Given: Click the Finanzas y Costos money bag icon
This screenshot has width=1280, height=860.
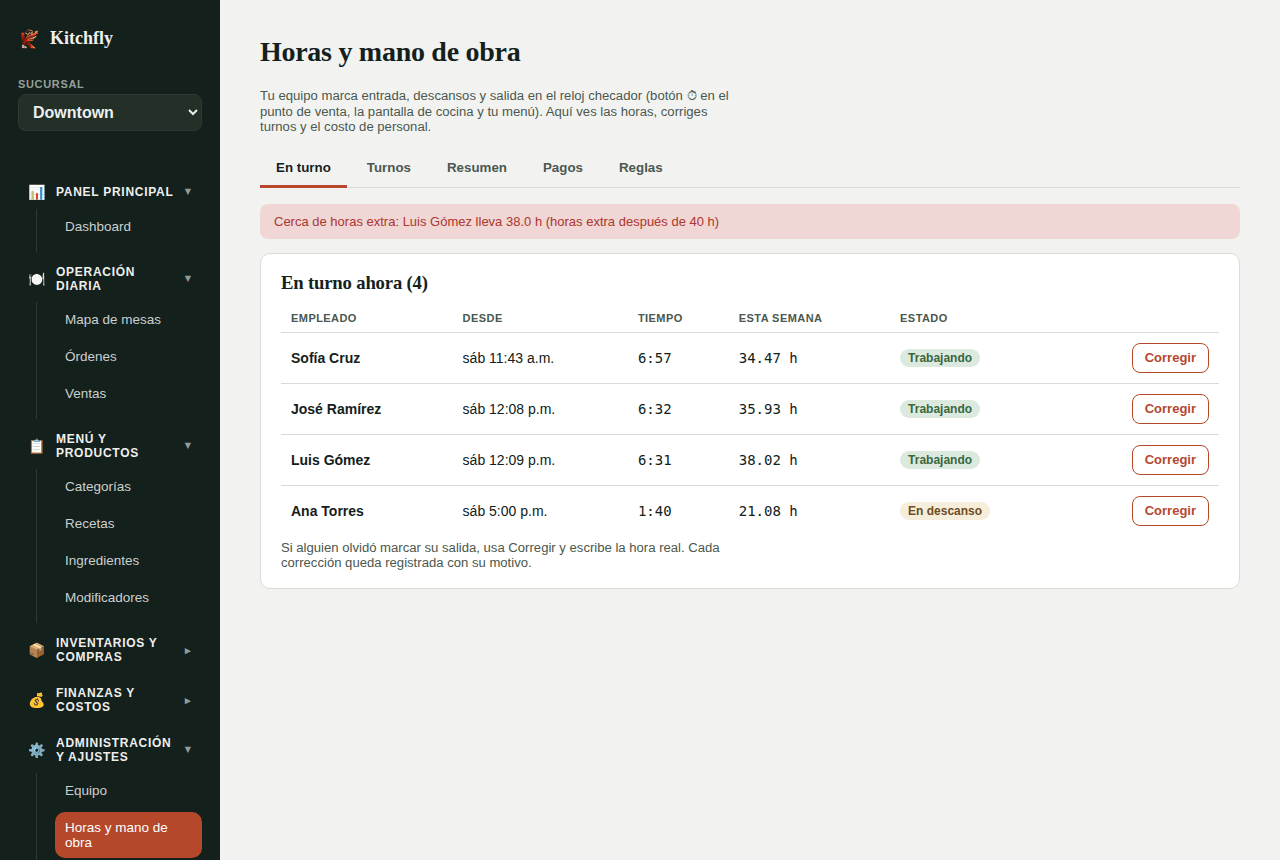Looking at the screenshot, I should click(x=37, y=700).
